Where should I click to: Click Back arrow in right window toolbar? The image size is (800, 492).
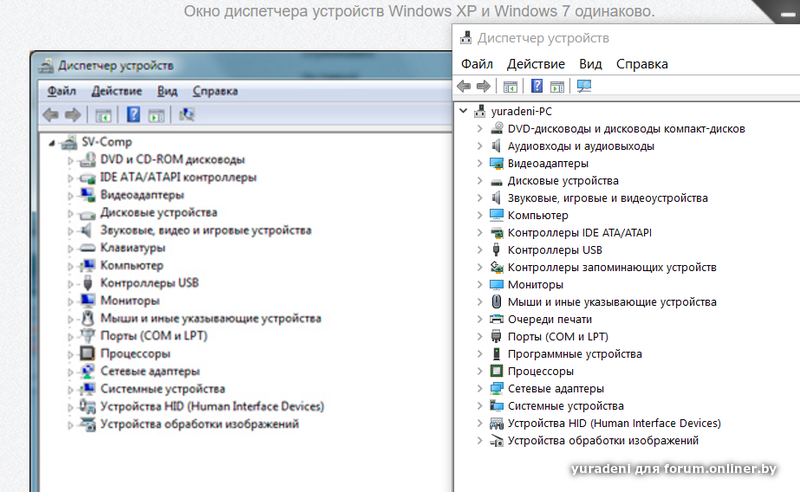pos(464,86)
